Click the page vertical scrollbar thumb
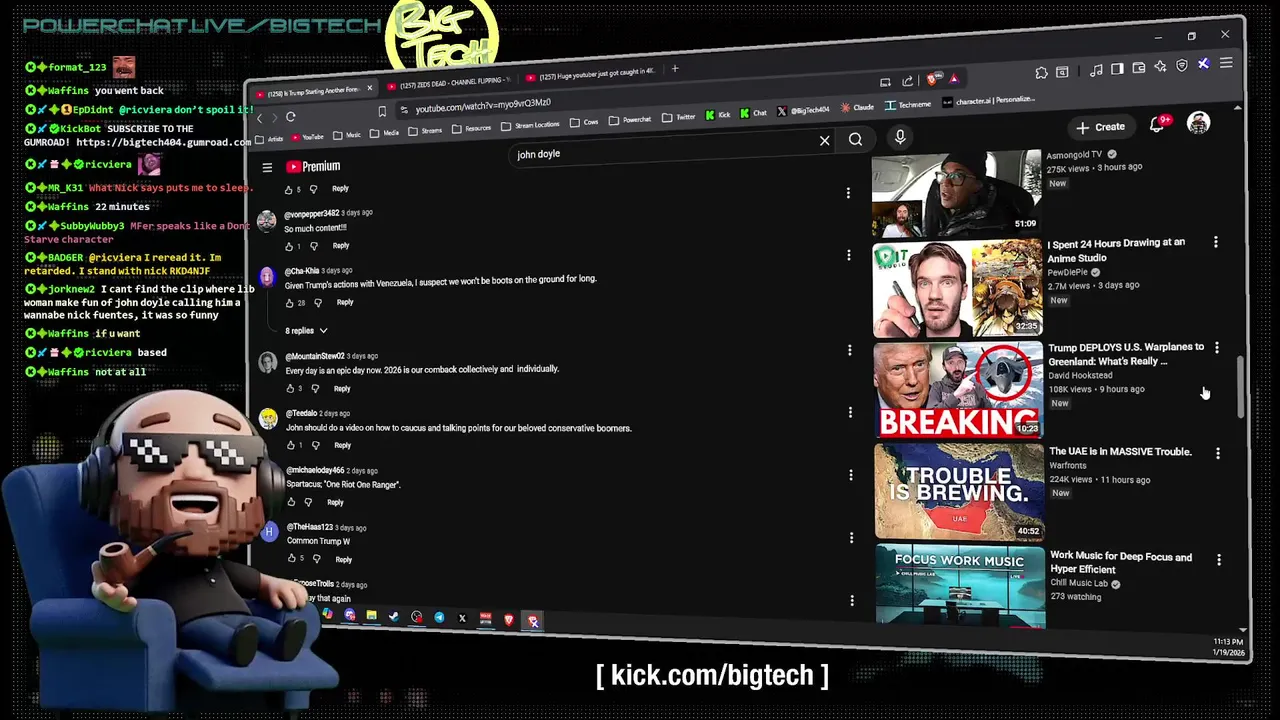This screenshot has height=720, width=1280. tap(1241, 387)
